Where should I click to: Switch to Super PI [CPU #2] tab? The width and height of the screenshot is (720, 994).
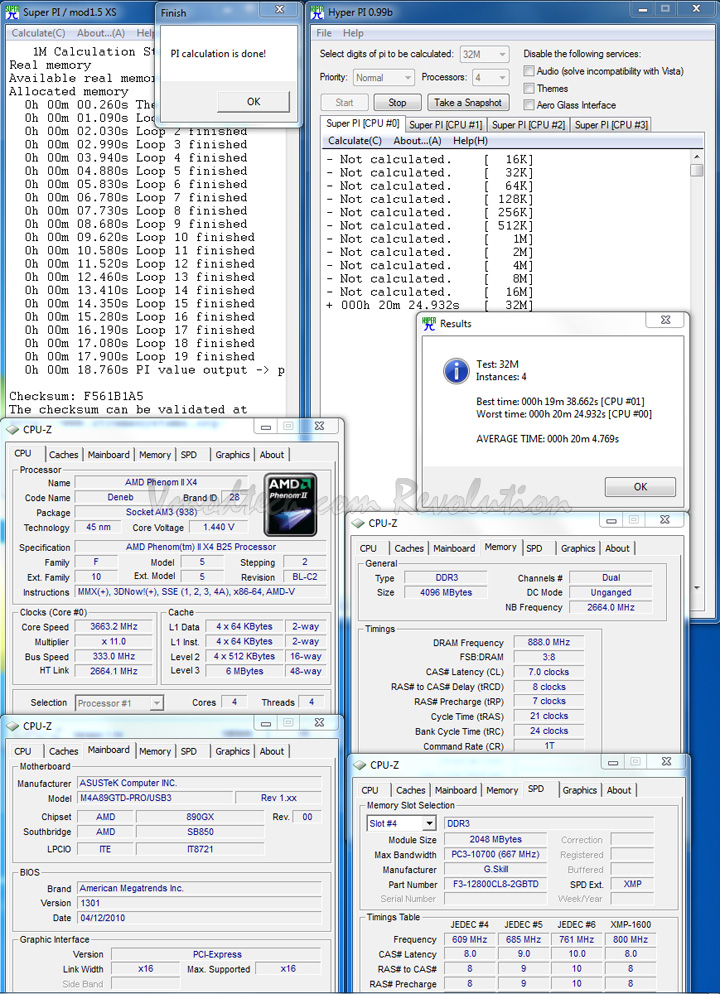click(x=528, y=125)
